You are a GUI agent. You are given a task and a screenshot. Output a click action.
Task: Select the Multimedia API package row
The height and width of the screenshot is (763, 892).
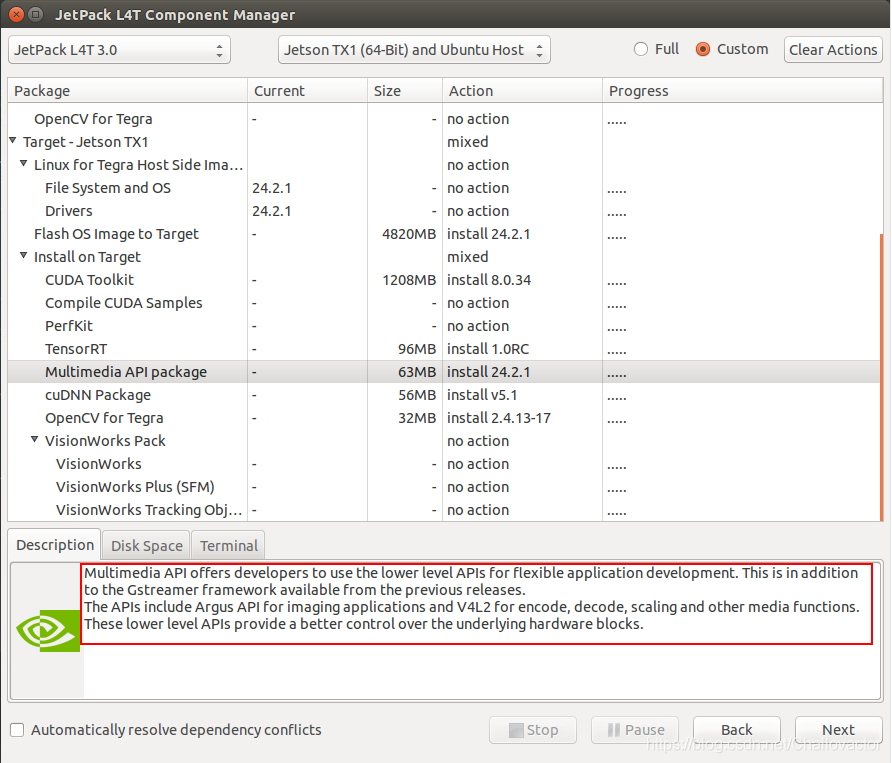(x=444, y=372)
